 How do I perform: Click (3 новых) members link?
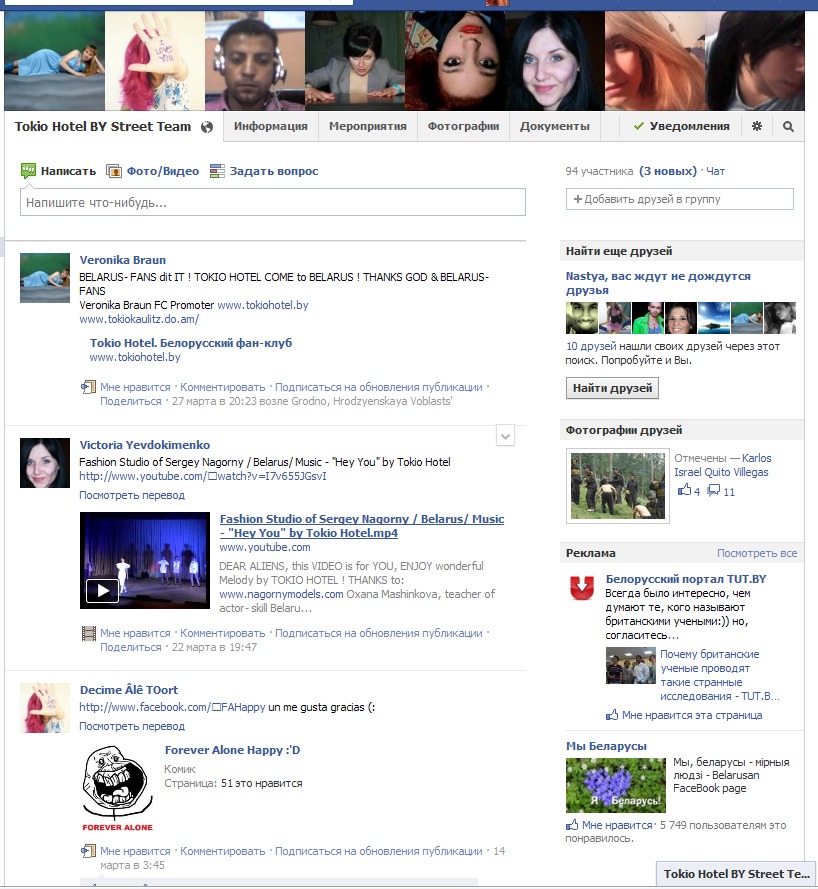[x=668, y=171]
